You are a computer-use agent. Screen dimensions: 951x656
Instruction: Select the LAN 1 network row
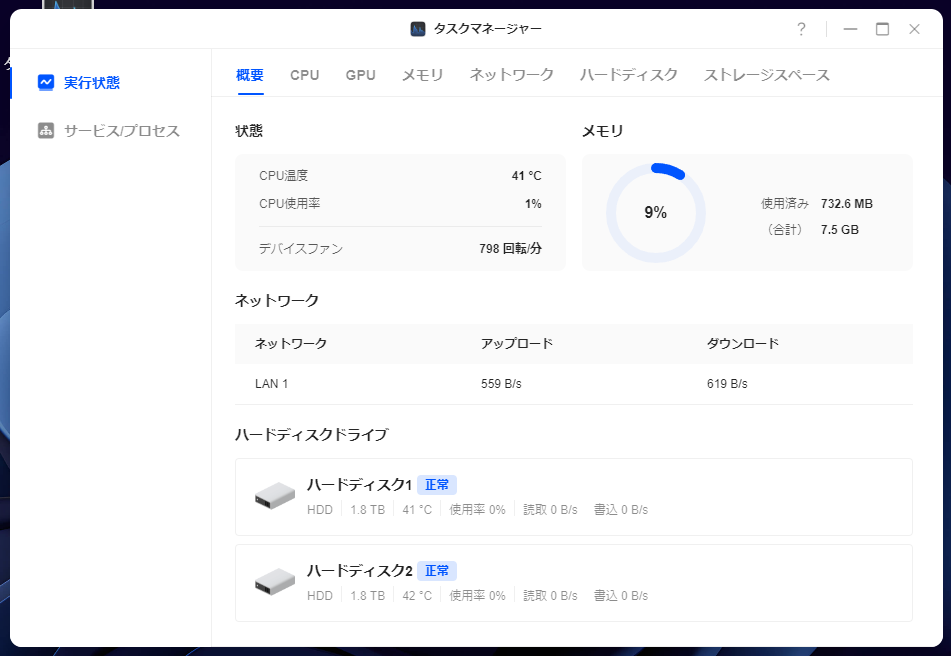573,384
